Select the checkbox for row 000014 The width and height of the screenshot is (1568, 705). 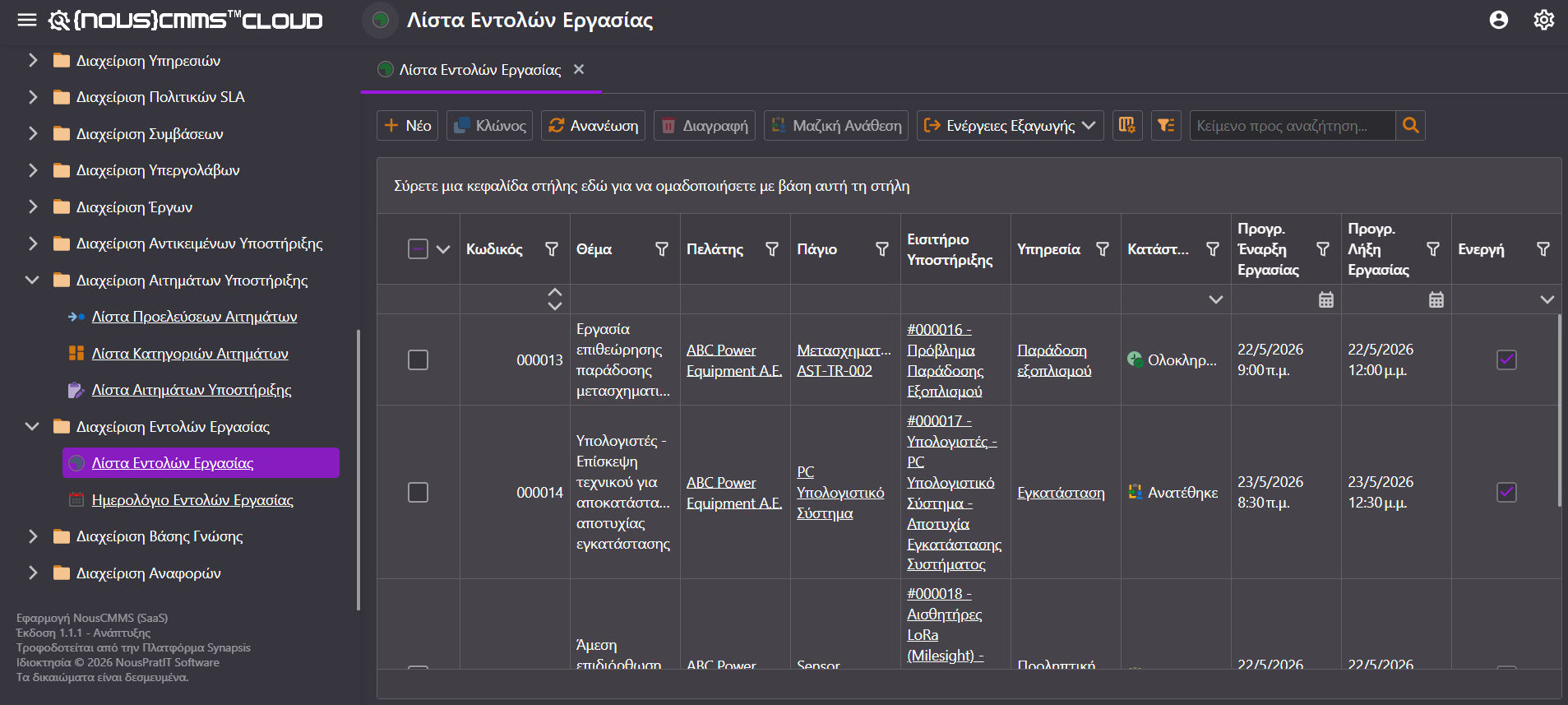[x=418, y=492]
